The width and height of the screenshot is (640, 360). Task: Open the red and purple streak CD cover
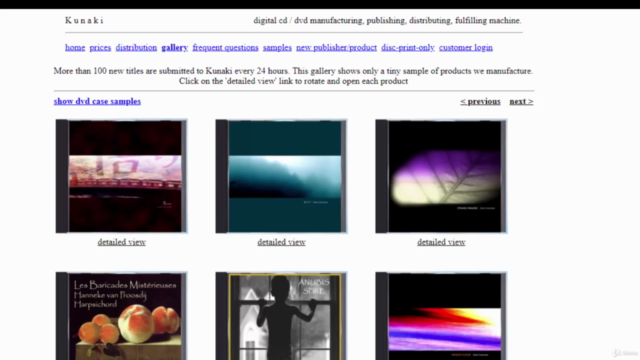click(x=441, y=316)
